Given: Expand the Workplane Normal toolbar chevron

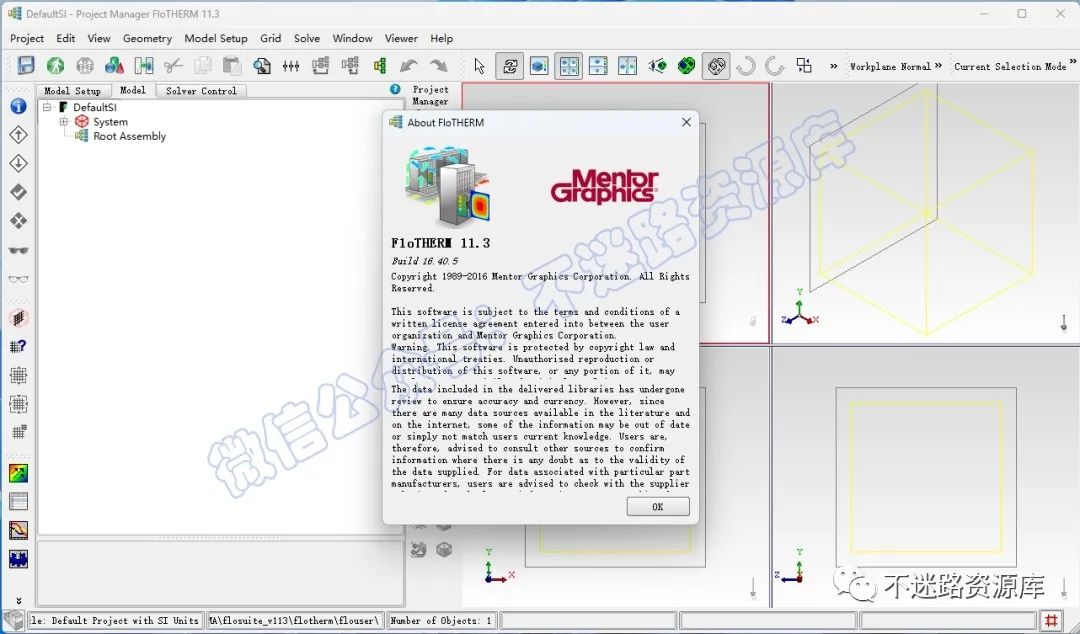Looking at the screenshot, I should click(x=938, y=65).
